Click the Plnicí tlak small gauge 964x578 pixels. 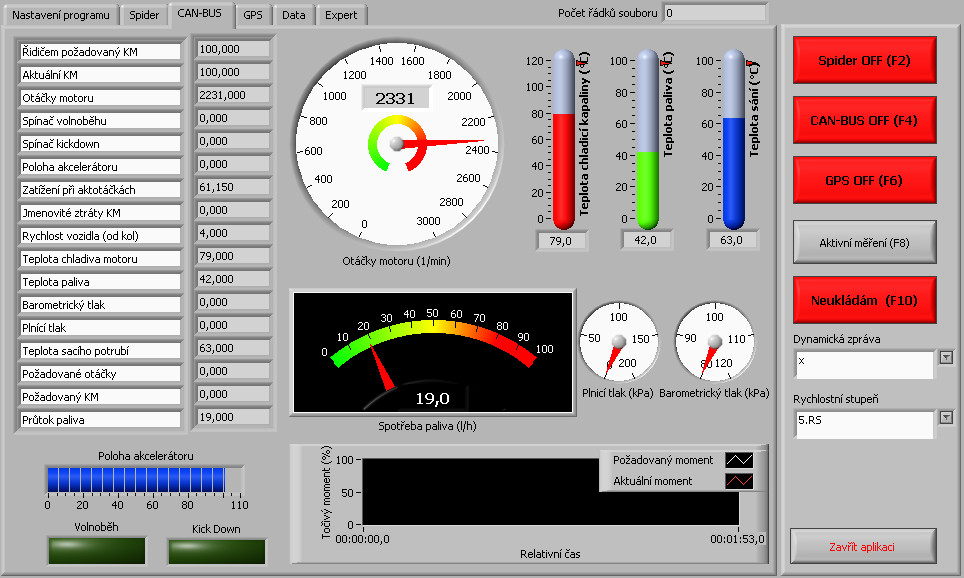618,341
